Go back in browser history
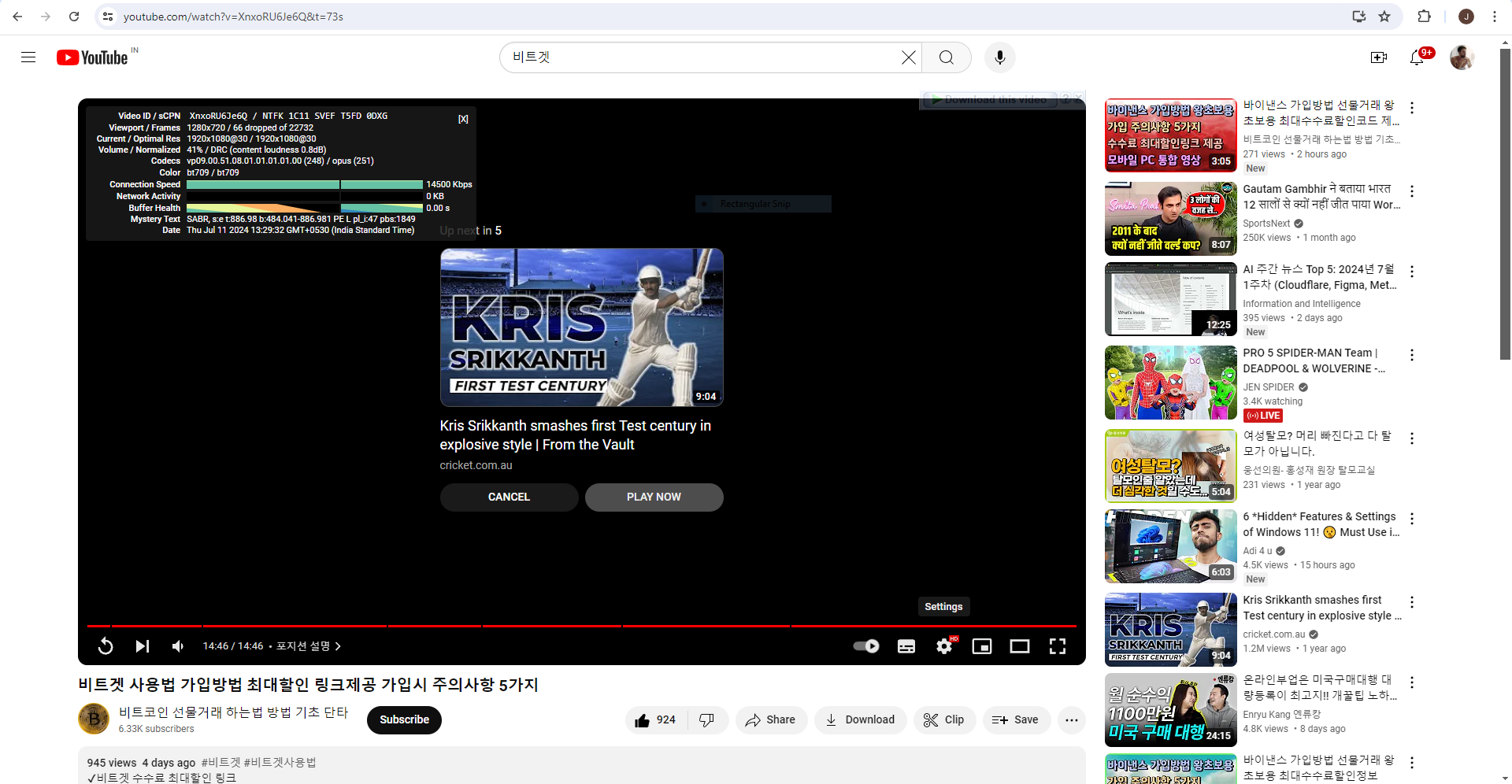 pyautogui.click(x=17, y=17)
